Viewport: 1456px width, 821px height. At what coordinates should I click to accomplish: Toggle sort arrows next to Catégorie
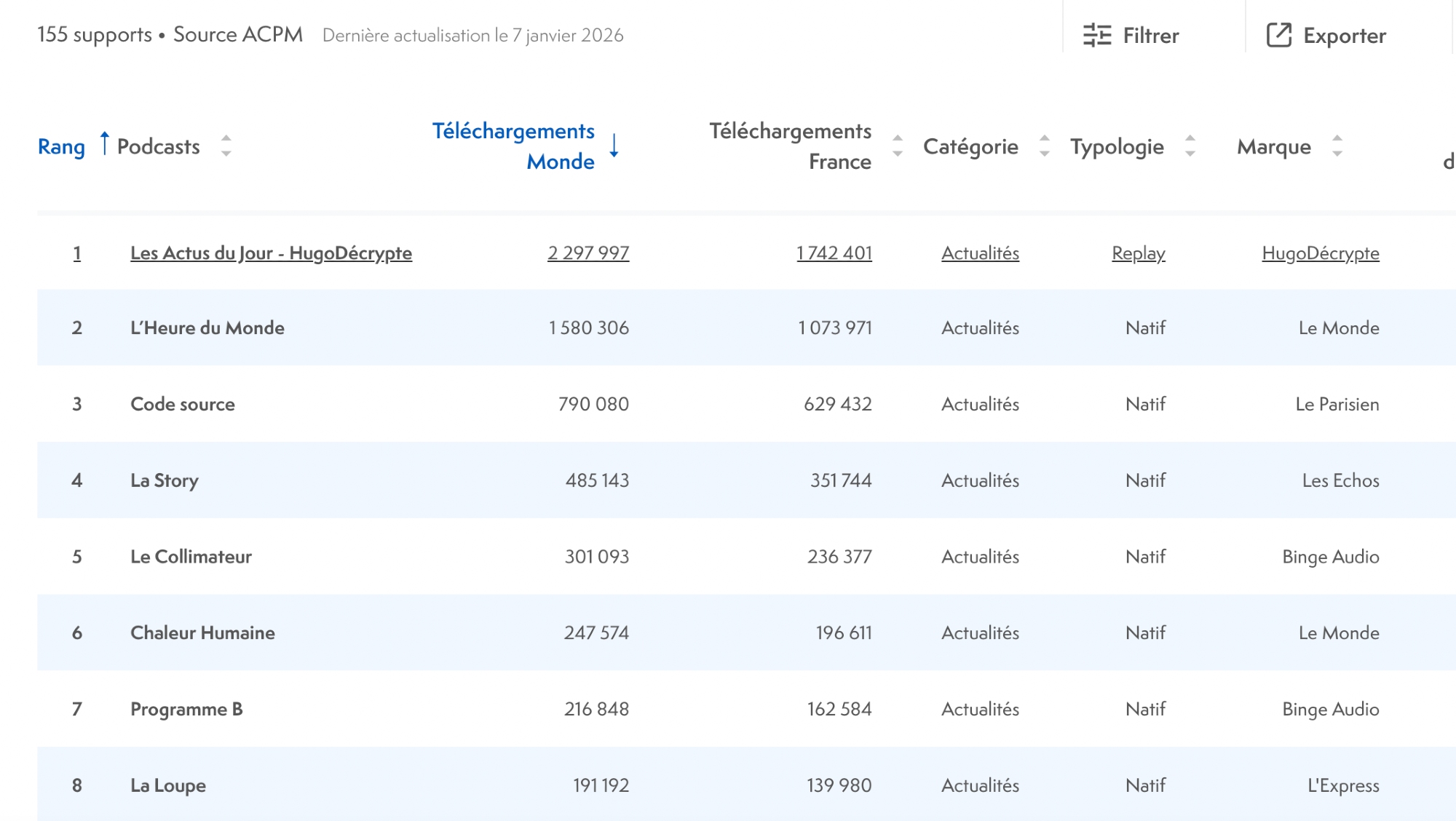coord(1045,146)
